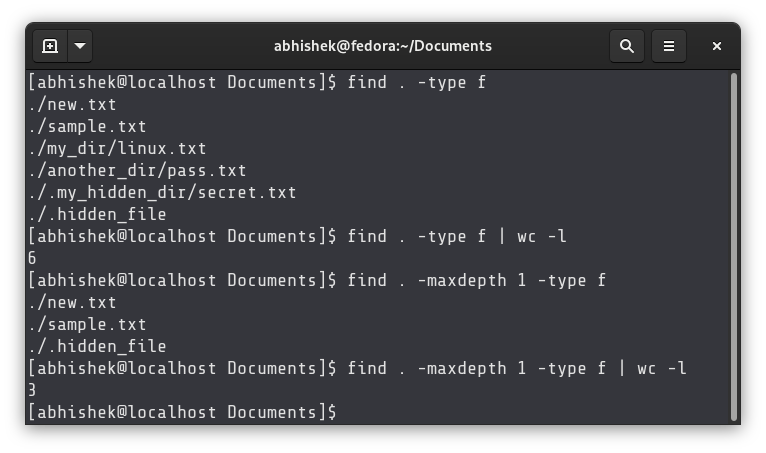Open the terminal search tool
766x453 pixels.
[627, 46]
